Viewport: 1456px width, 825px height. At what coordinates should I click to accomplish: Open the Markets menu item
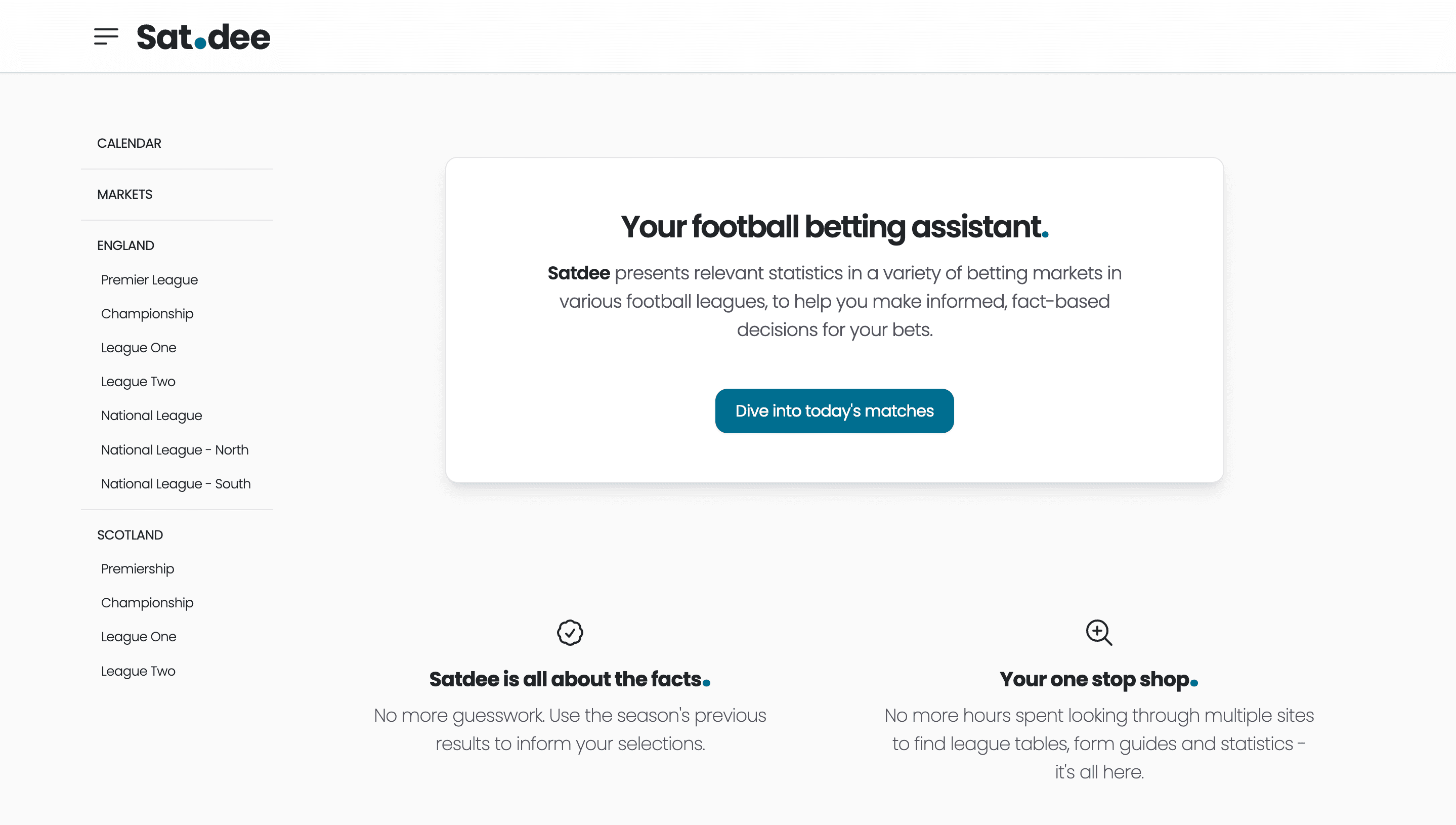tap(124, 194)
